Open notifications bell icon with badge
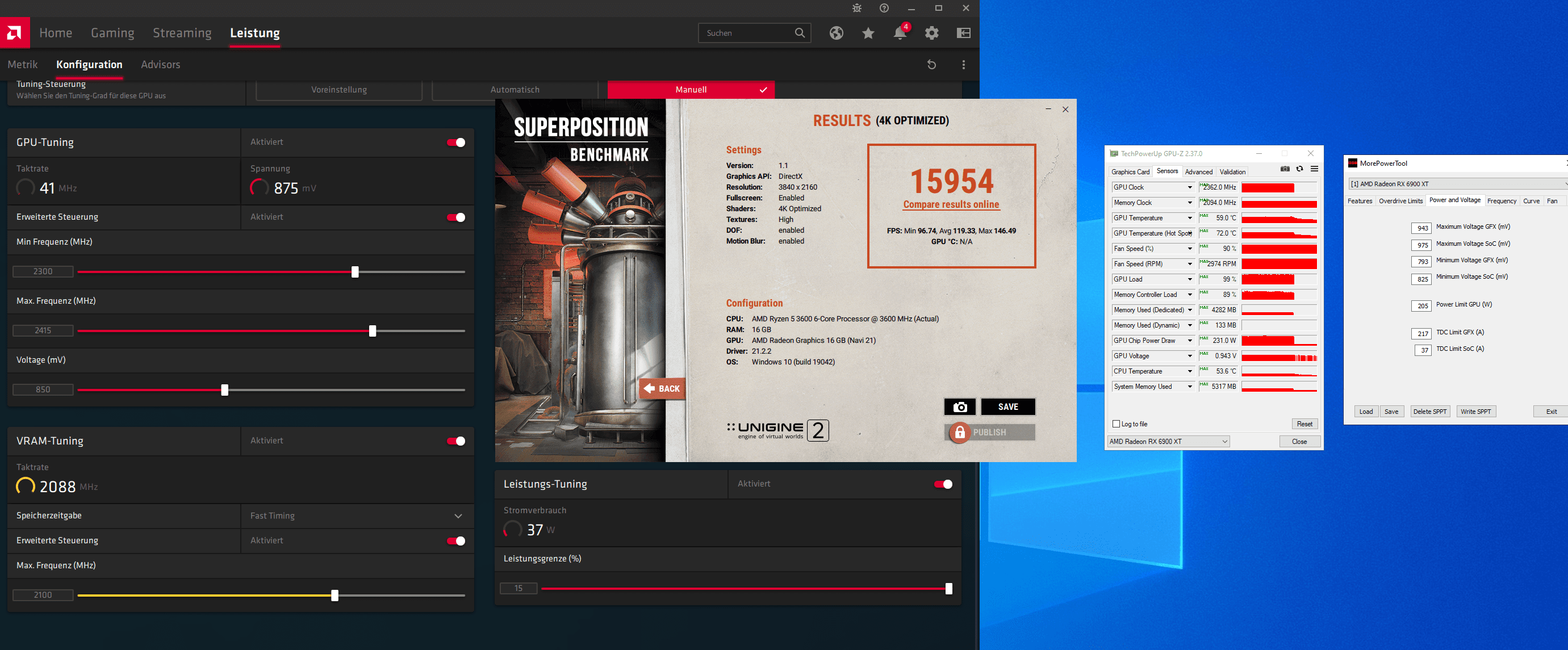This screenshot has width=1568, height=650. point(900,32)
